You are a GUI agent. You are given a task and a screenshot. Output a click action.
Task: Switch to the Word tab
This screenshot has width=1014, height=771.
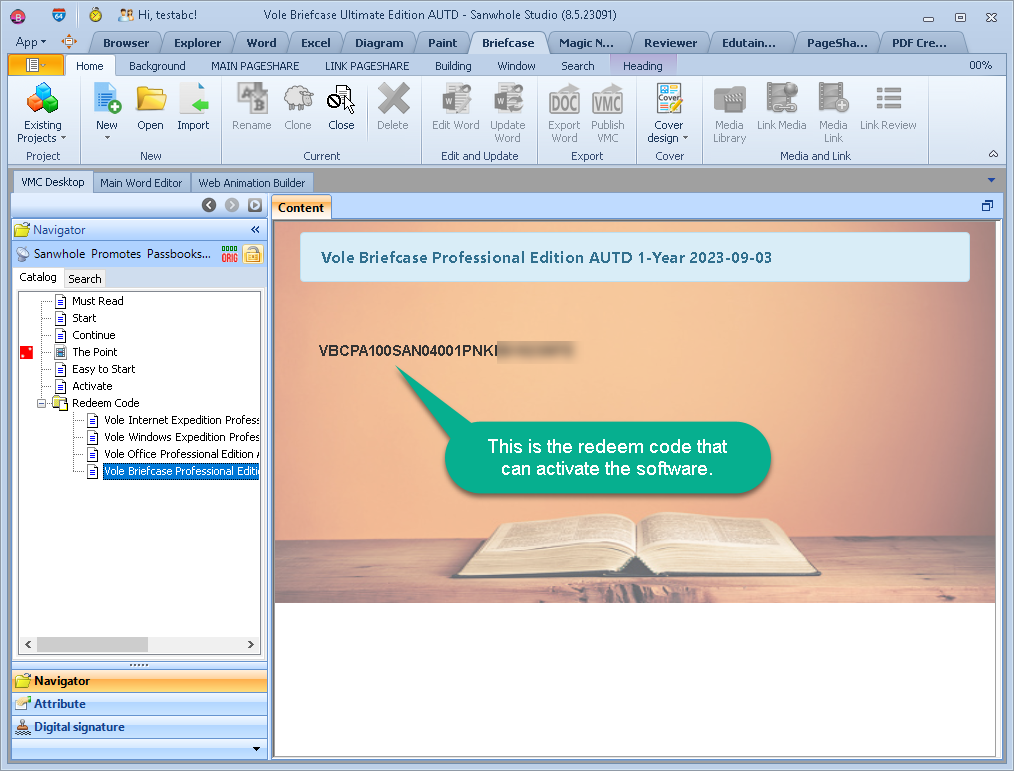pyautogui.click(x=261, y=43)
